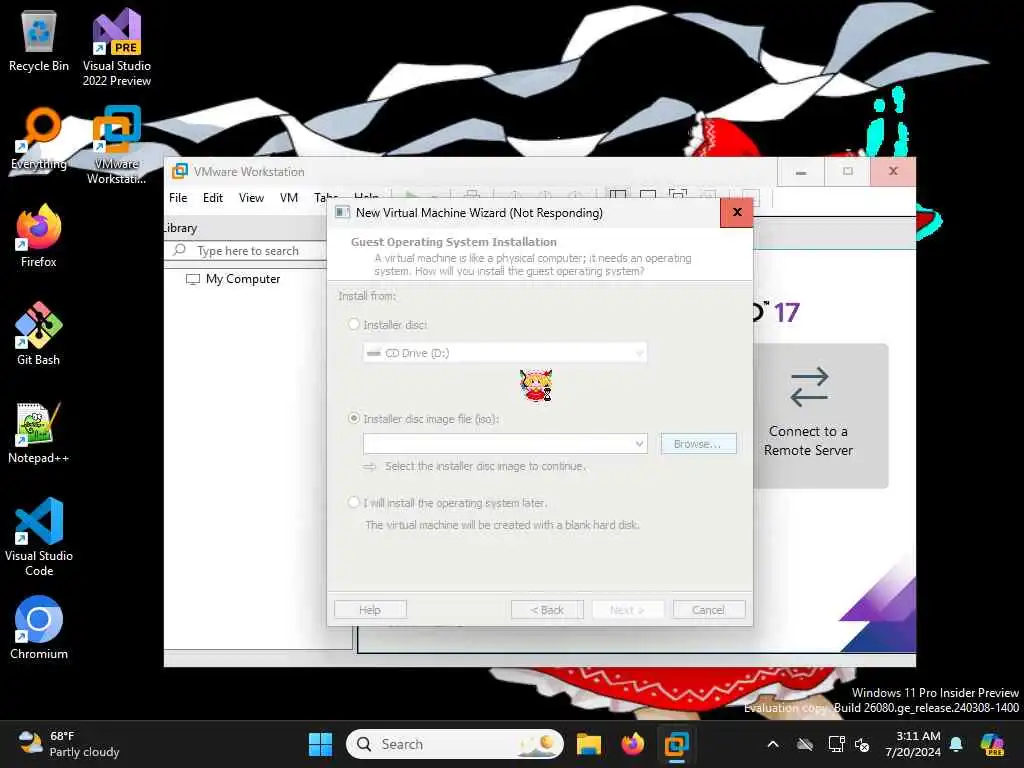Click the VMware full screen toolbar icon

tap(678, 195)
